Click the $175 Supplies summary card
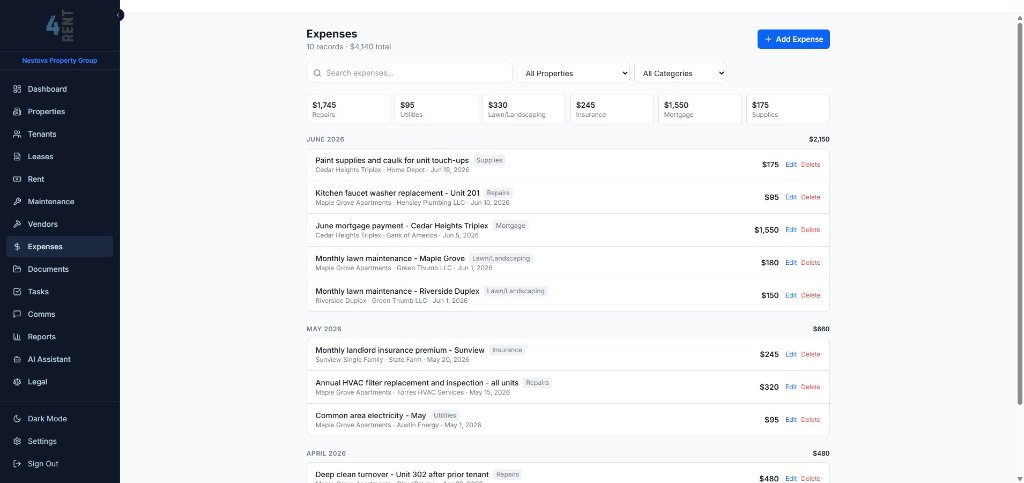Viewport: 1024px width, 483px height. pos(788,109)
